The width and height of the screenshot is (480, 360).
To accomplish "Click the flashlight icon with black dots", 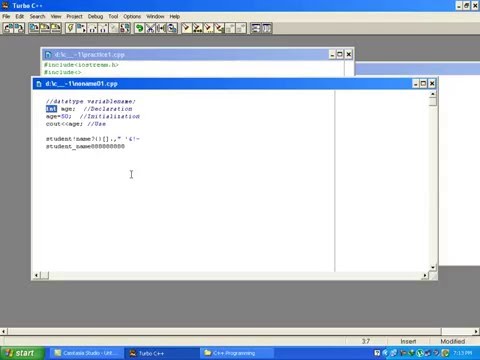I will (x=197, y=28).
